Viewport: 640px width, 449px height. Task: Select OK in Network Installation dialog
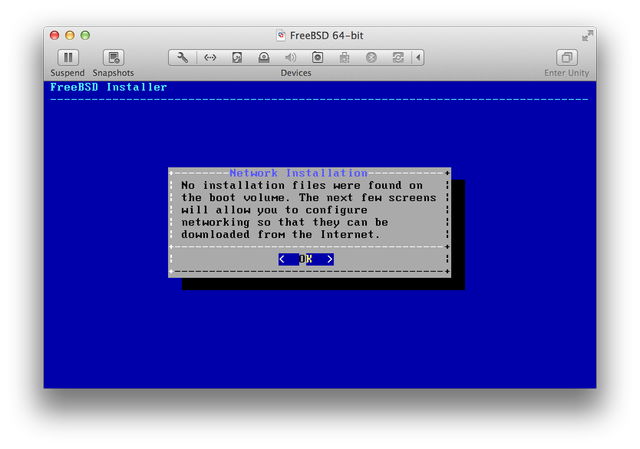click(306, 259)
